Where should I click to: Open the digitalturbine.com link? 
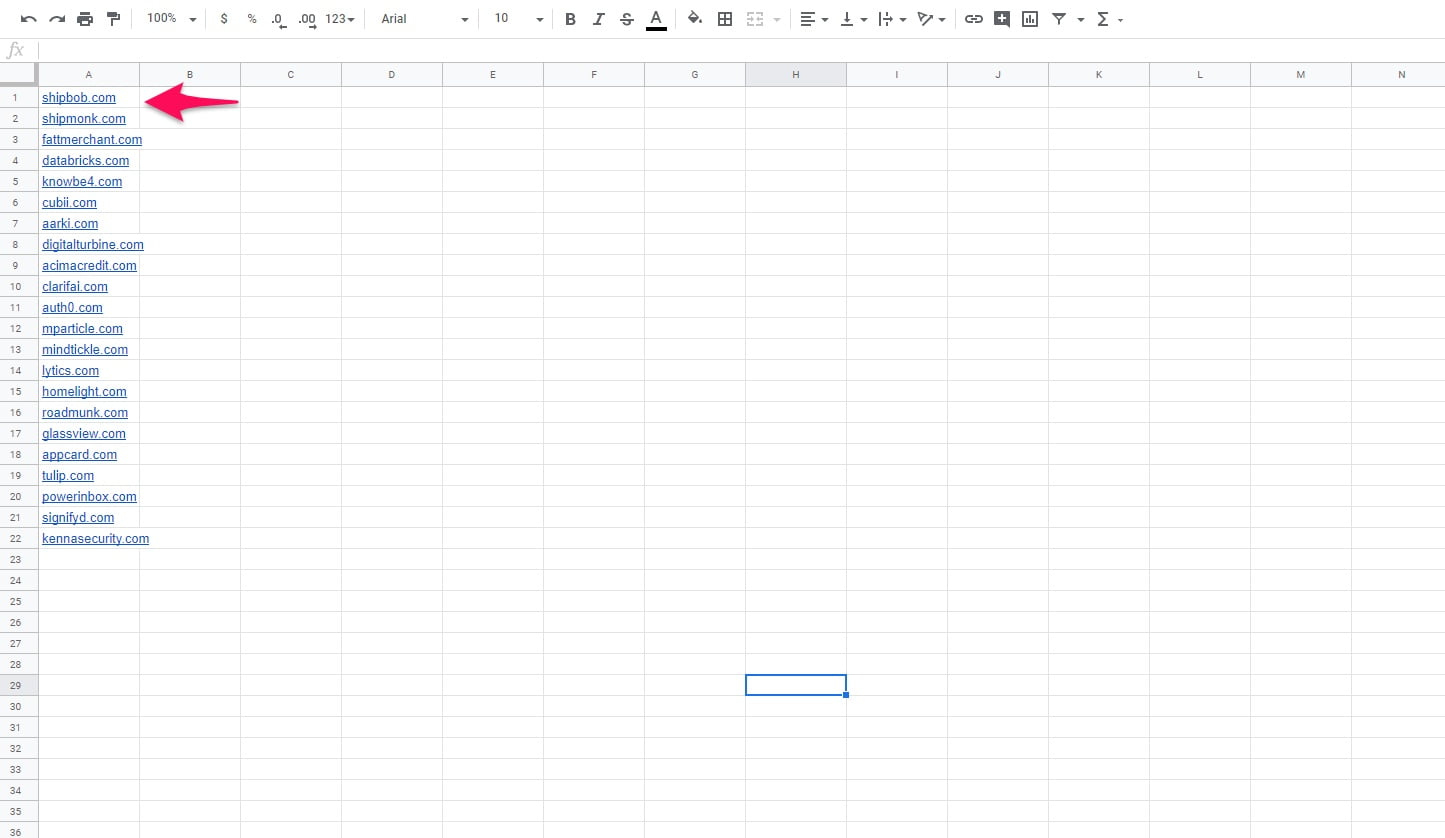[x=93, y=244]
